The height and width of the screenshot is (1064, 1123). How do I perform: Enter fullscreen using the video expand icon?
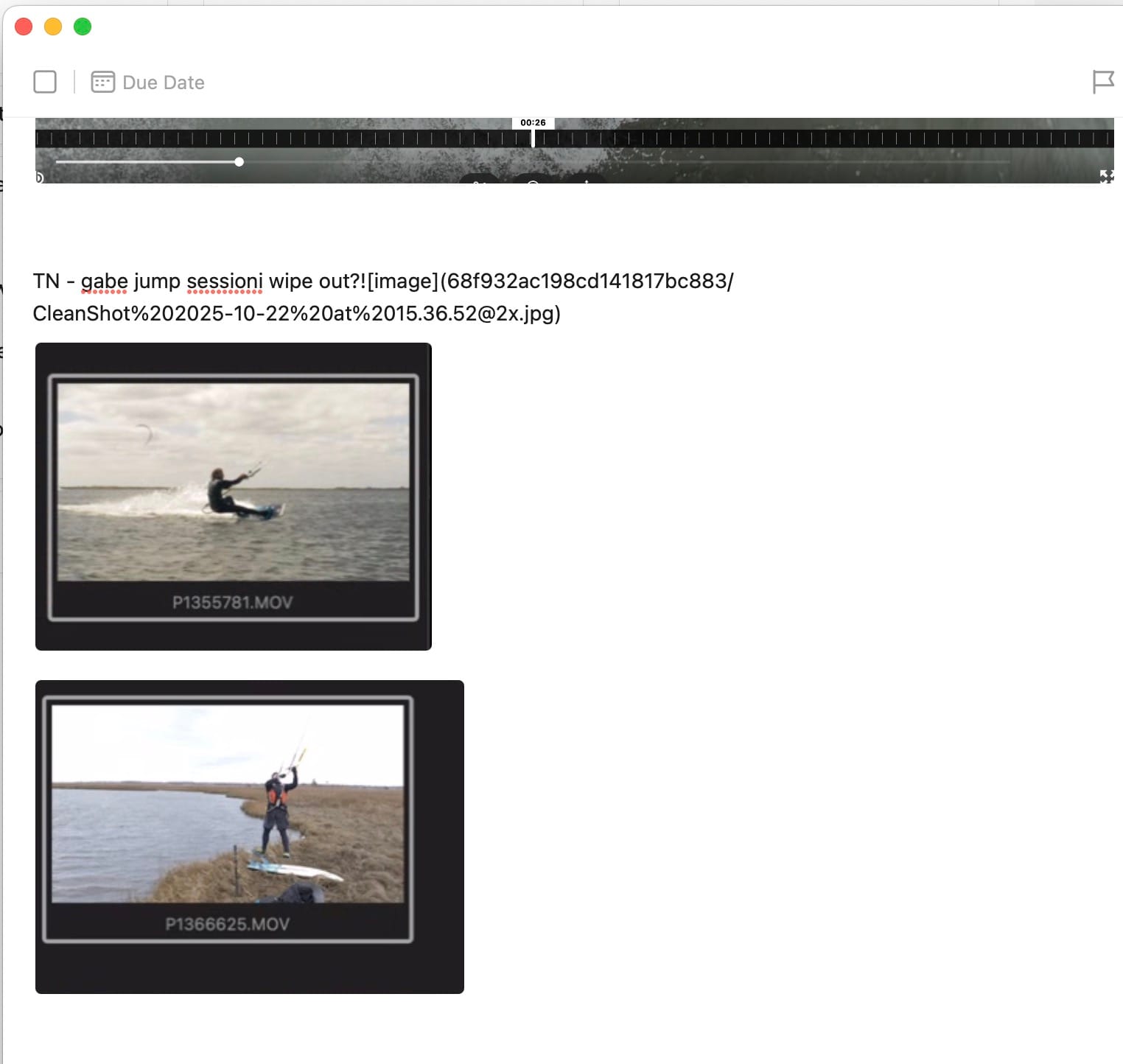[1106, 176]
